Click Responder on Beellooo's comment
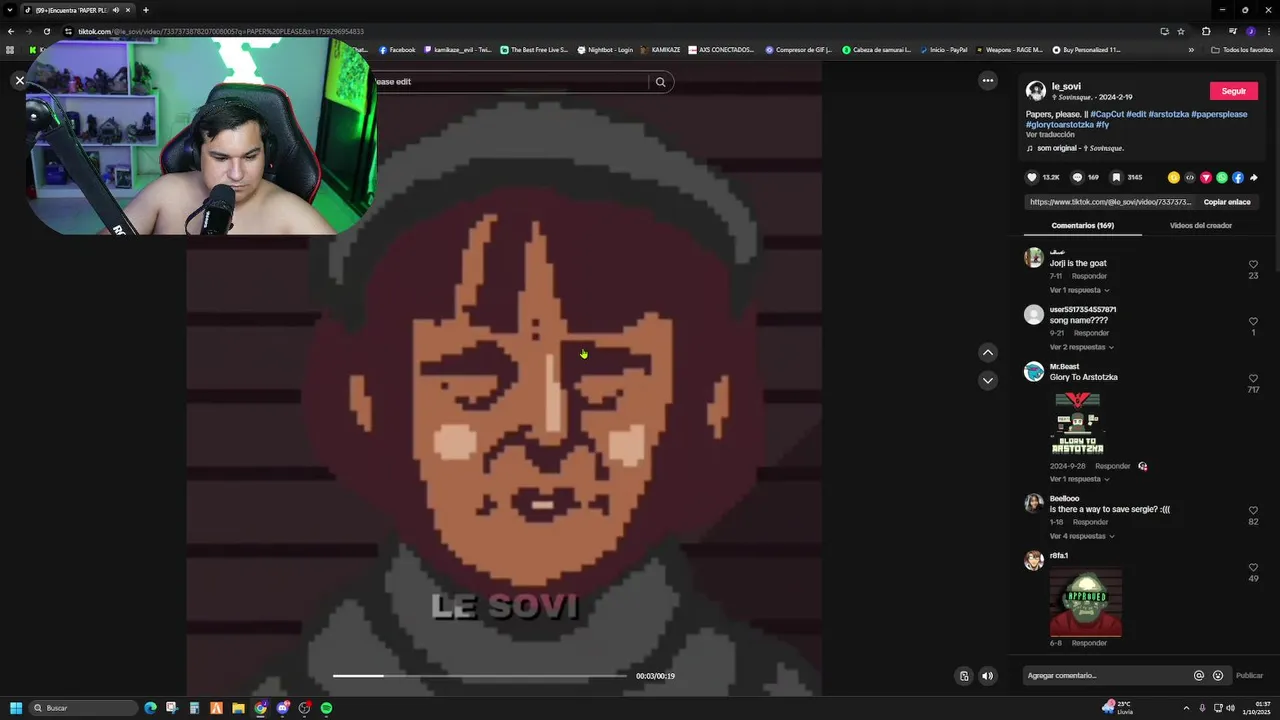Viewport: 1280px width, 720px height. pyautogui.click(x=1090, y=522)
